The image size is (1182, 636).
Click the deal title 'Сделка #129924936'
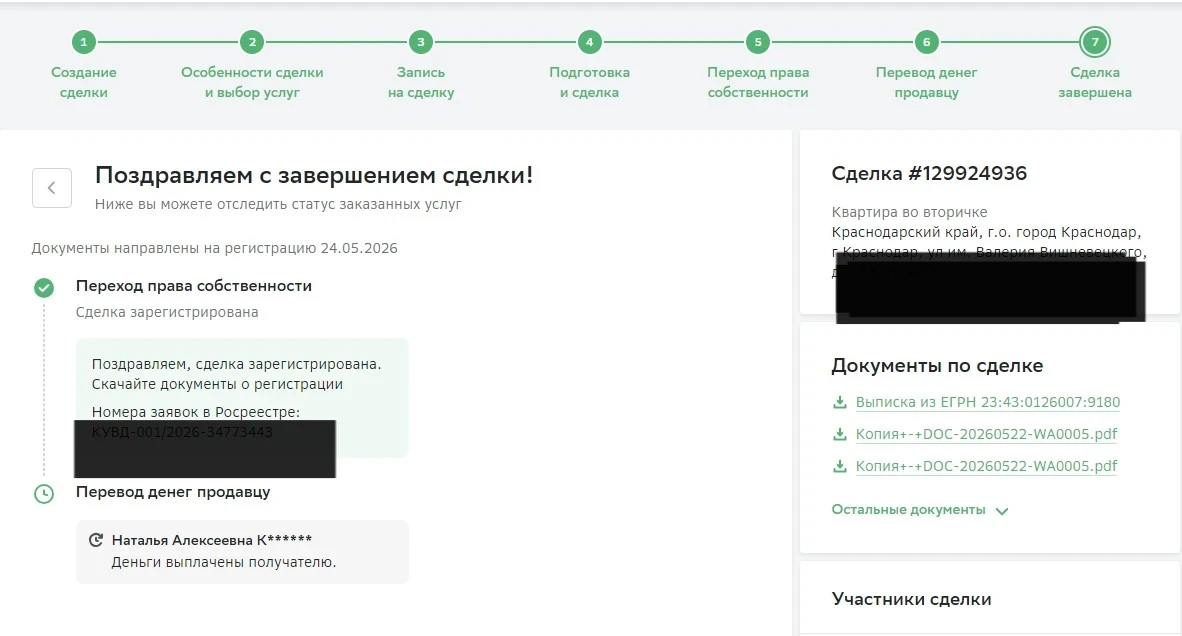tap(929, 173)
